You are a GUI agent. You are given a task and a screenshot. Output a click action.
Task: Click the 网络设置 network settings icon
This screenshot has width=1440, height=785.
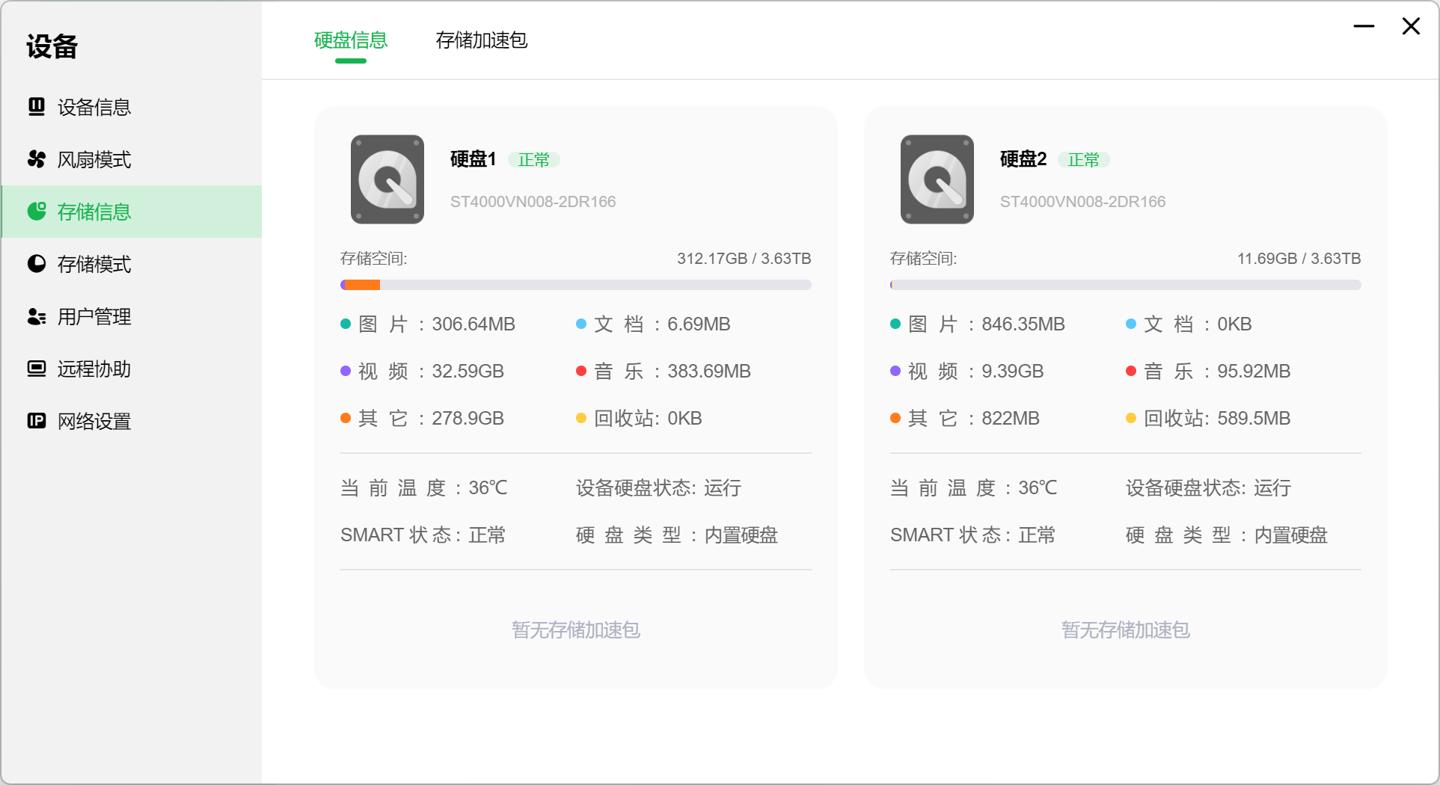pyautogui.click(x=36, y=421)
